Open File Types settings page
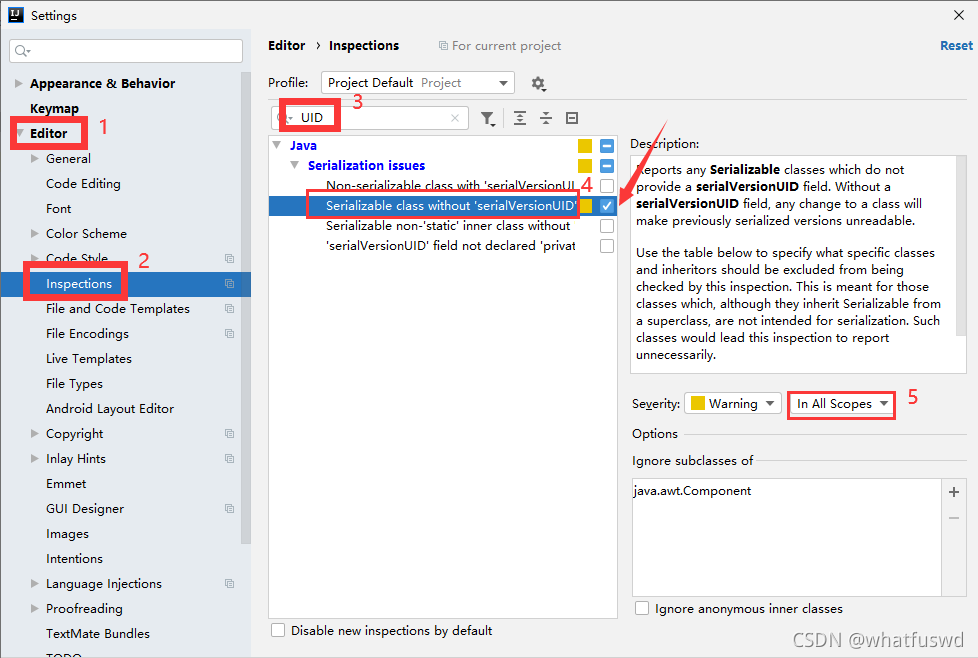 point(74,384)
